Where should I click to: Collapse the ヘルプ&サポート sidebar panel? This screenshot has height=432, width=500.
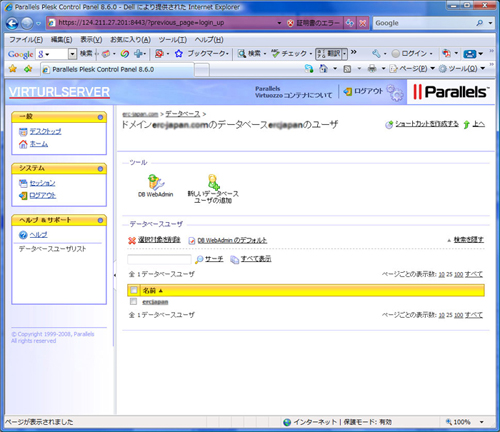click(x=100, y=220)
